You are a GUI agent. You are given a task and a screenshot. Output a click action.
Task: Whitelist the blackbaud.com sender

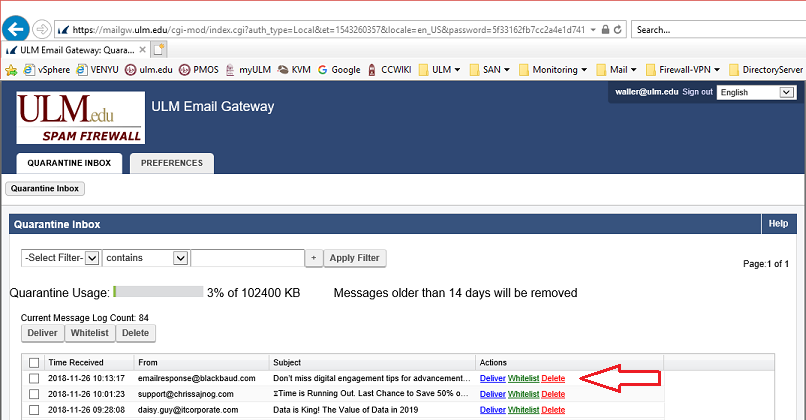coord(523,378)
